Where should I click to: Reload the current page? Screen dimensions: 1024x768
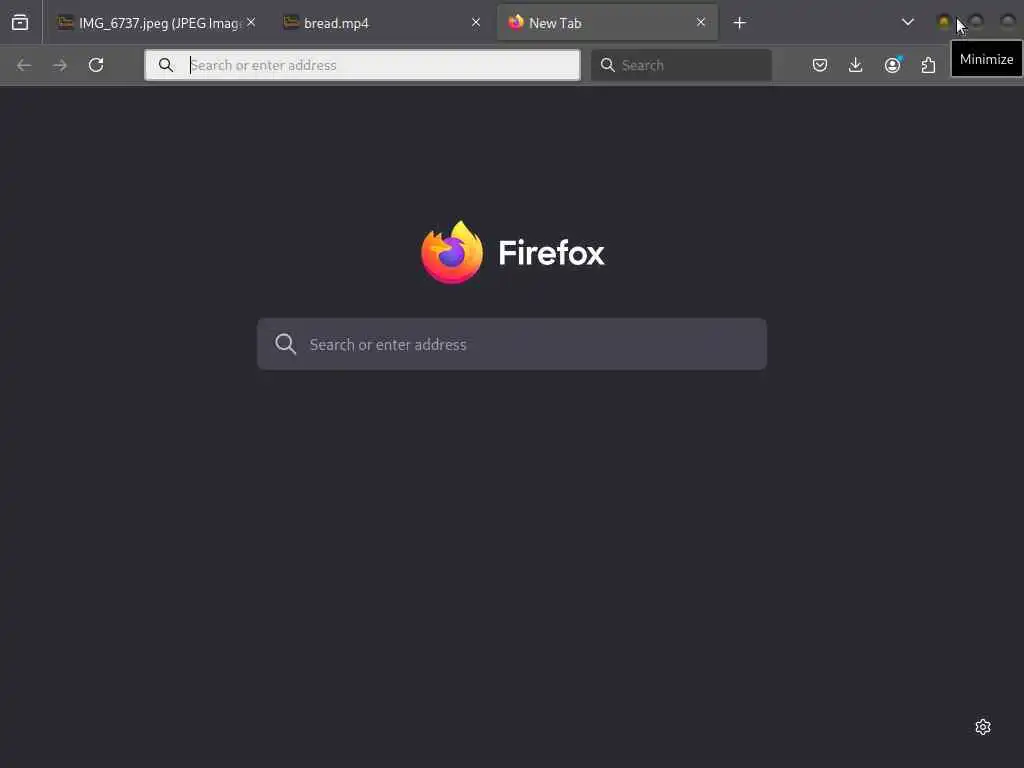96,65
